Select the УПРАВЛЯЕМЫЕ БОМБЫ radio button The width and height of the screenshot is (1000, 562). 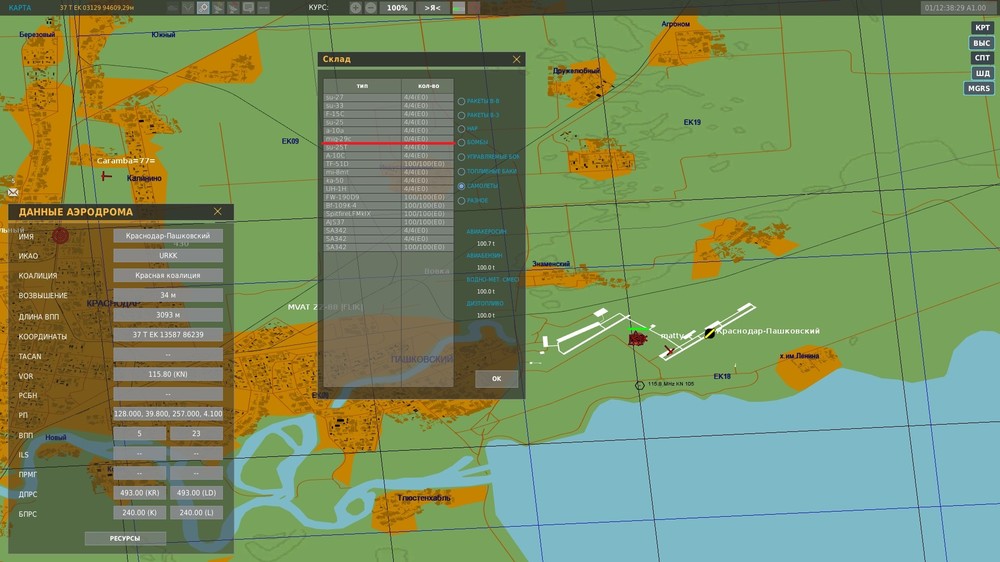(461, 157)
